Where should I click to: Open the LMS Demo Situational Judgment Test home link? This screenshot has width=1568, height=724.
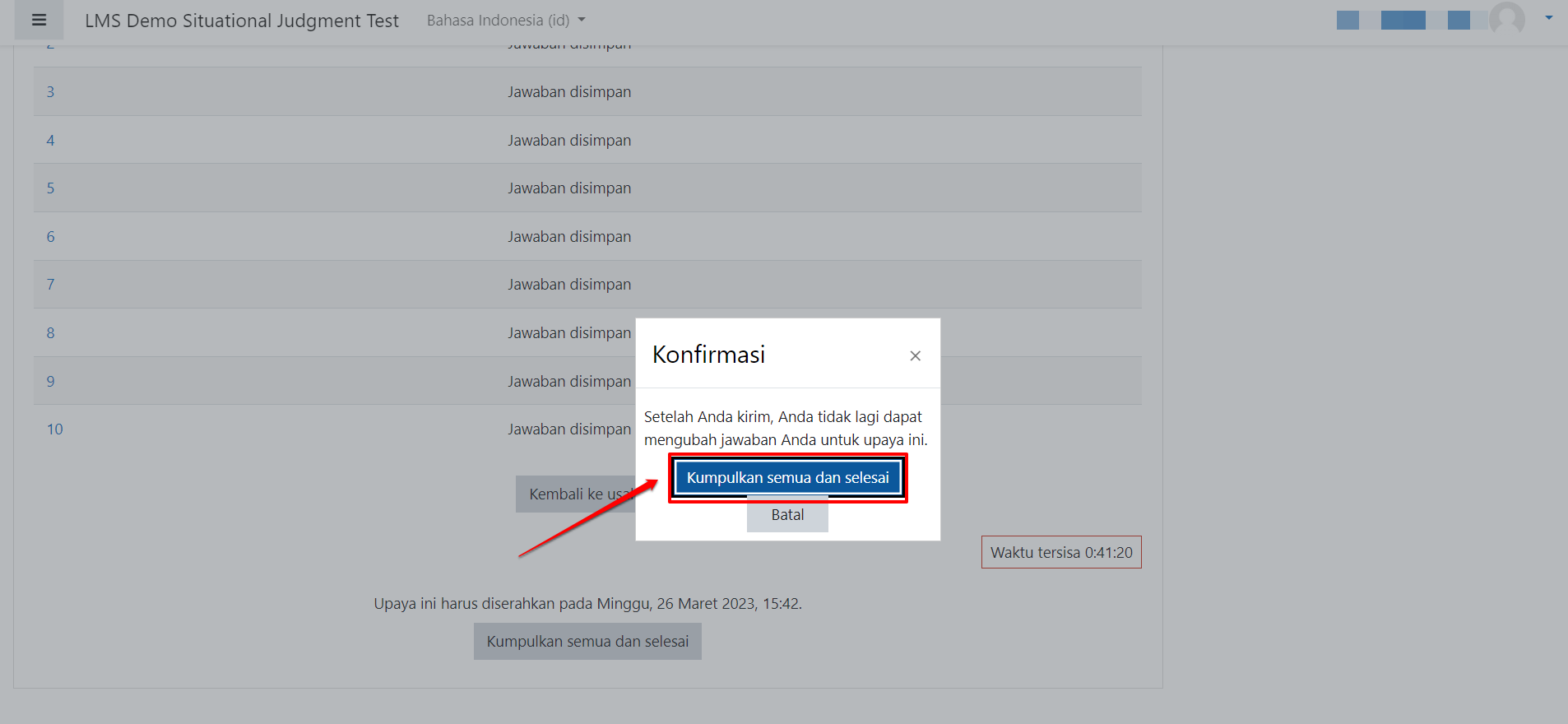tap(242, 21)
